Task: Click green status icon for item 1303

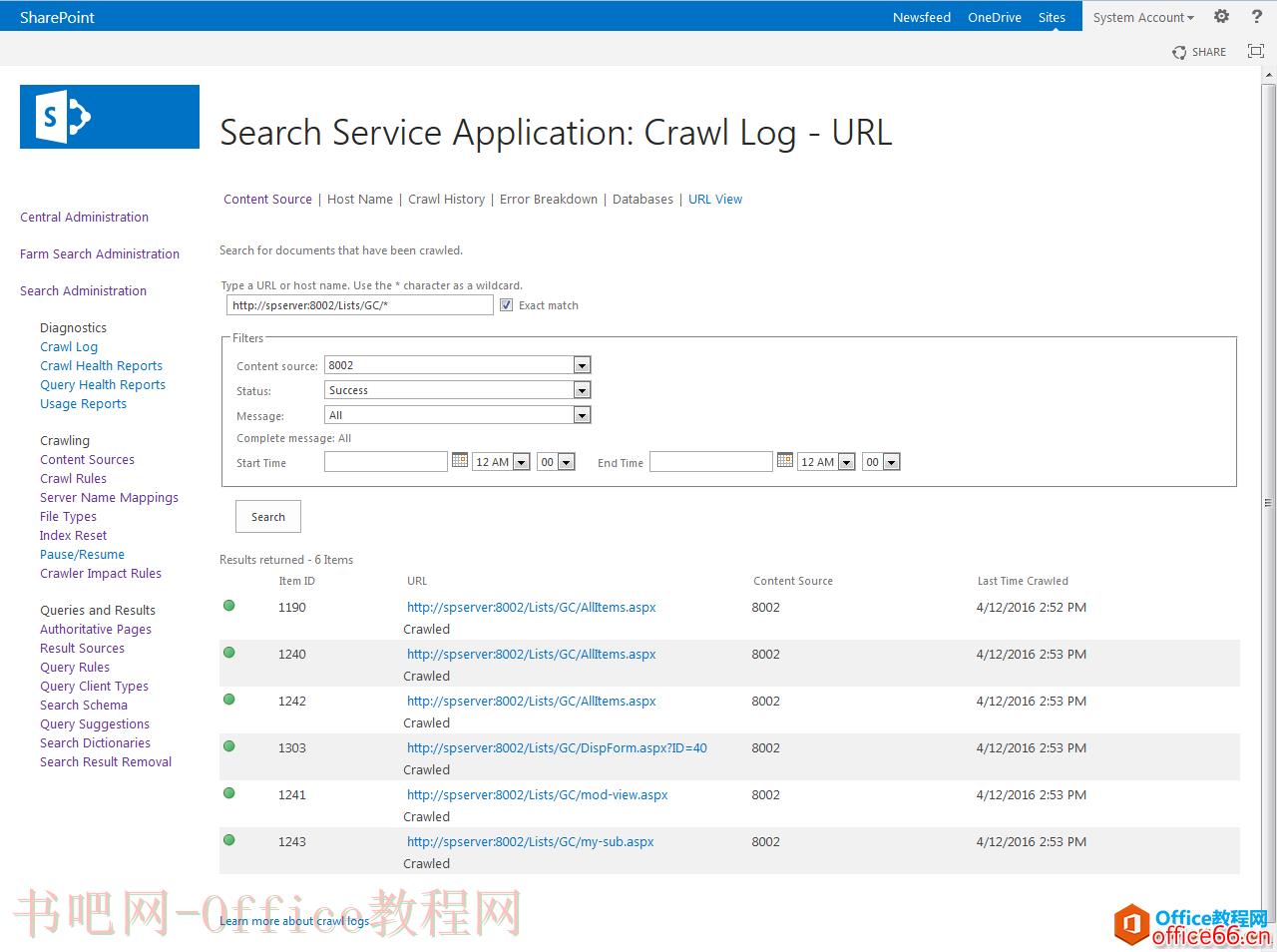Action: [228, 746]
